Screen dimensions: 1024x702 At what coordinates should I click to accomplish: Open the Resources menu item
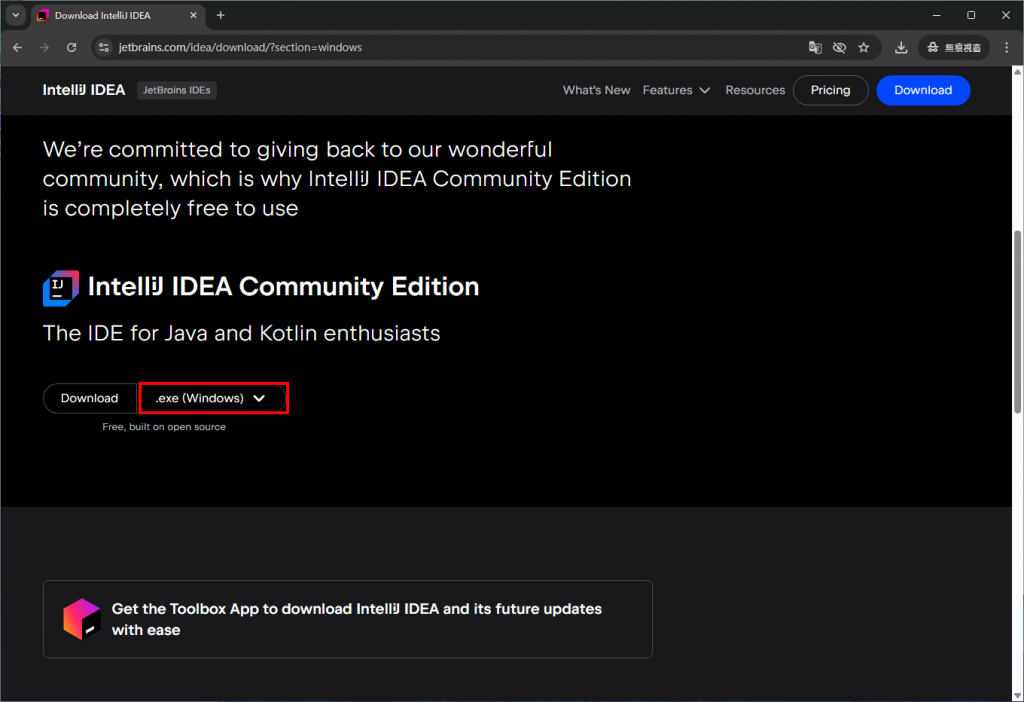click(755, 90)
